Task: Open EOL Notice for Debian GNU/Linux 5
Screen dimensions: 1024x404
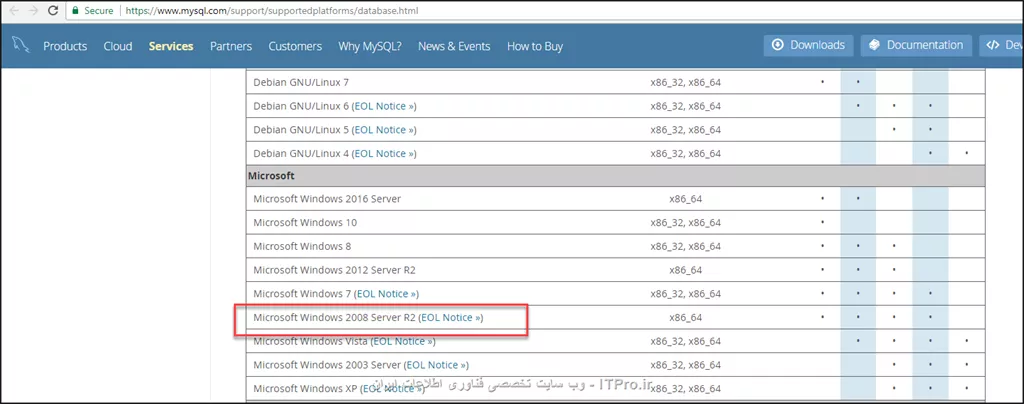Action: click(x=385, y=130)
